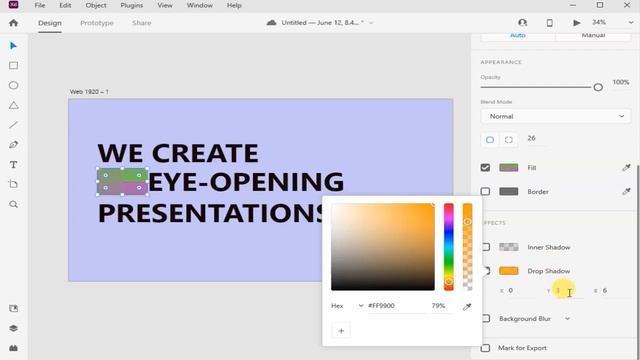Click the rainbow hue slider

(x=449, y=247)
